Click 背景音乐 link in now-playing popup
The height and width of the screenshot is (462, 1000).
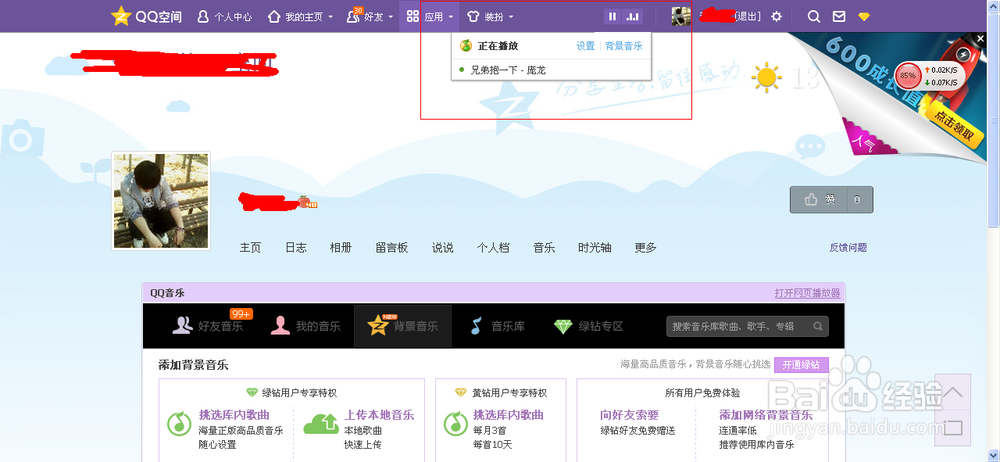[624, 46]
